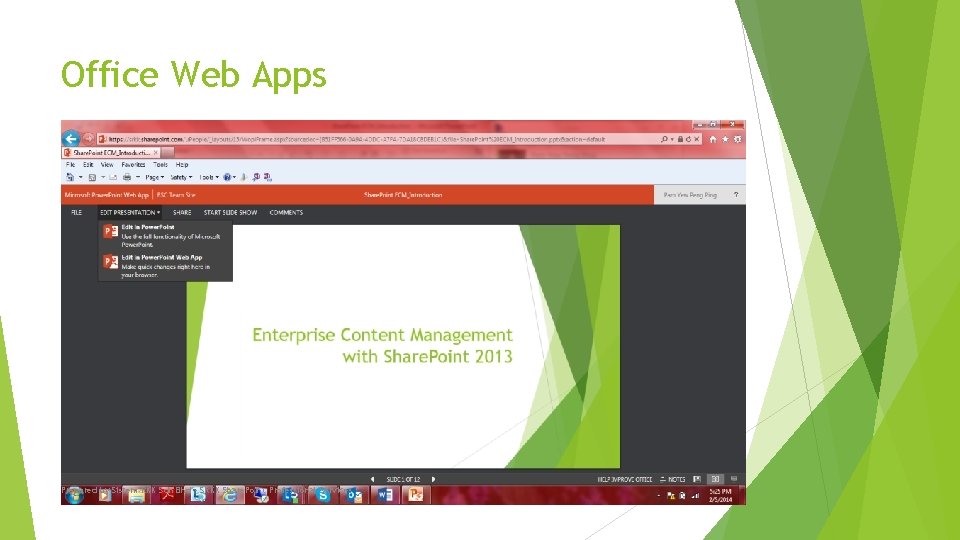Open the address bar search magnifier
Screen dimensions: 960x540
664,140
